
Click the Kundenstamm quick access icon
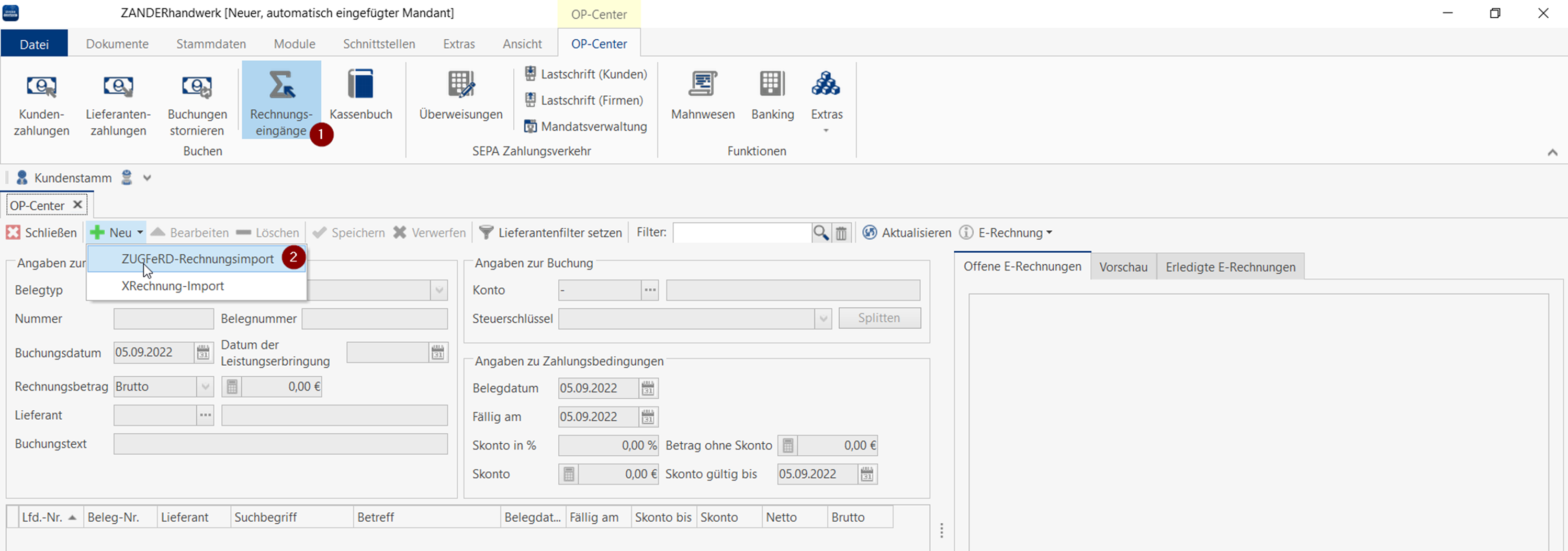(x=22, y=178)
